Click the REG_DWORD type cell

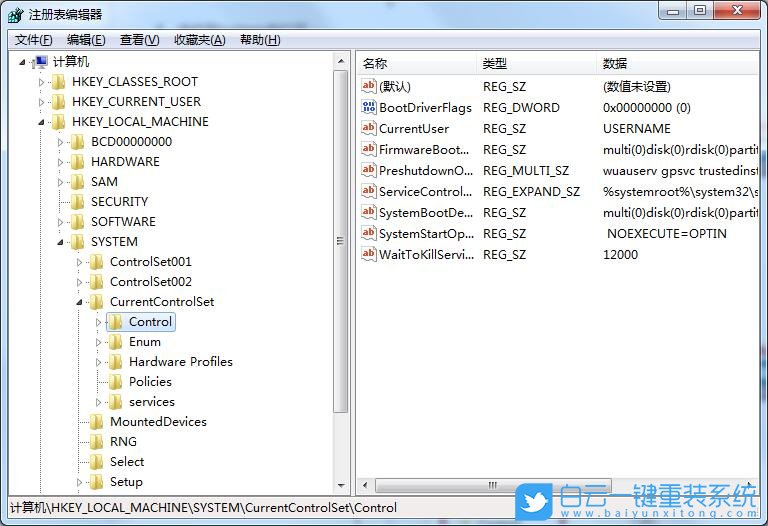click(521, 107)
